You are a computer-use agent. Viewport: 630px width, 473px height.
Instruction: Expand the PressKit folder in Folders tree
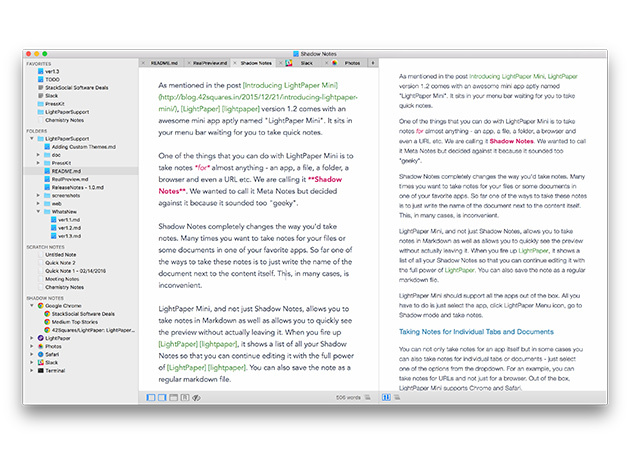[x=38, y=163]
